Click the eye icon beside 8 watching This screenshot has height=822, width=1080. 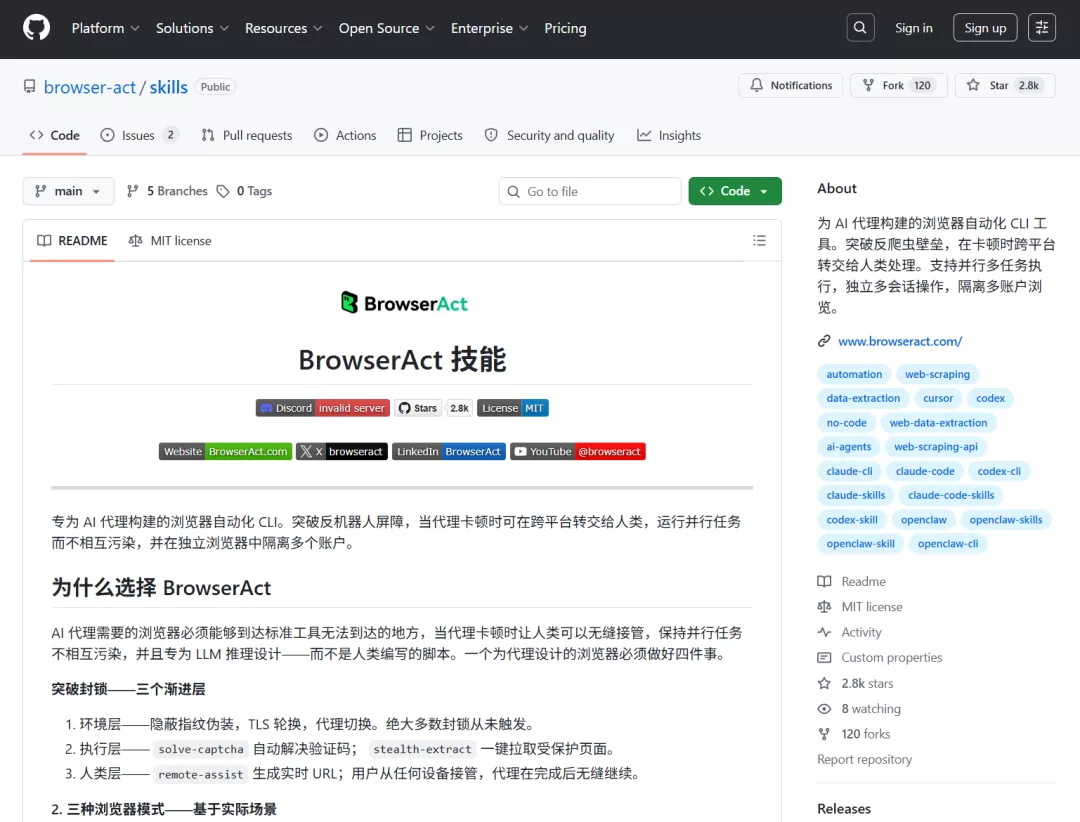[824, 708]
